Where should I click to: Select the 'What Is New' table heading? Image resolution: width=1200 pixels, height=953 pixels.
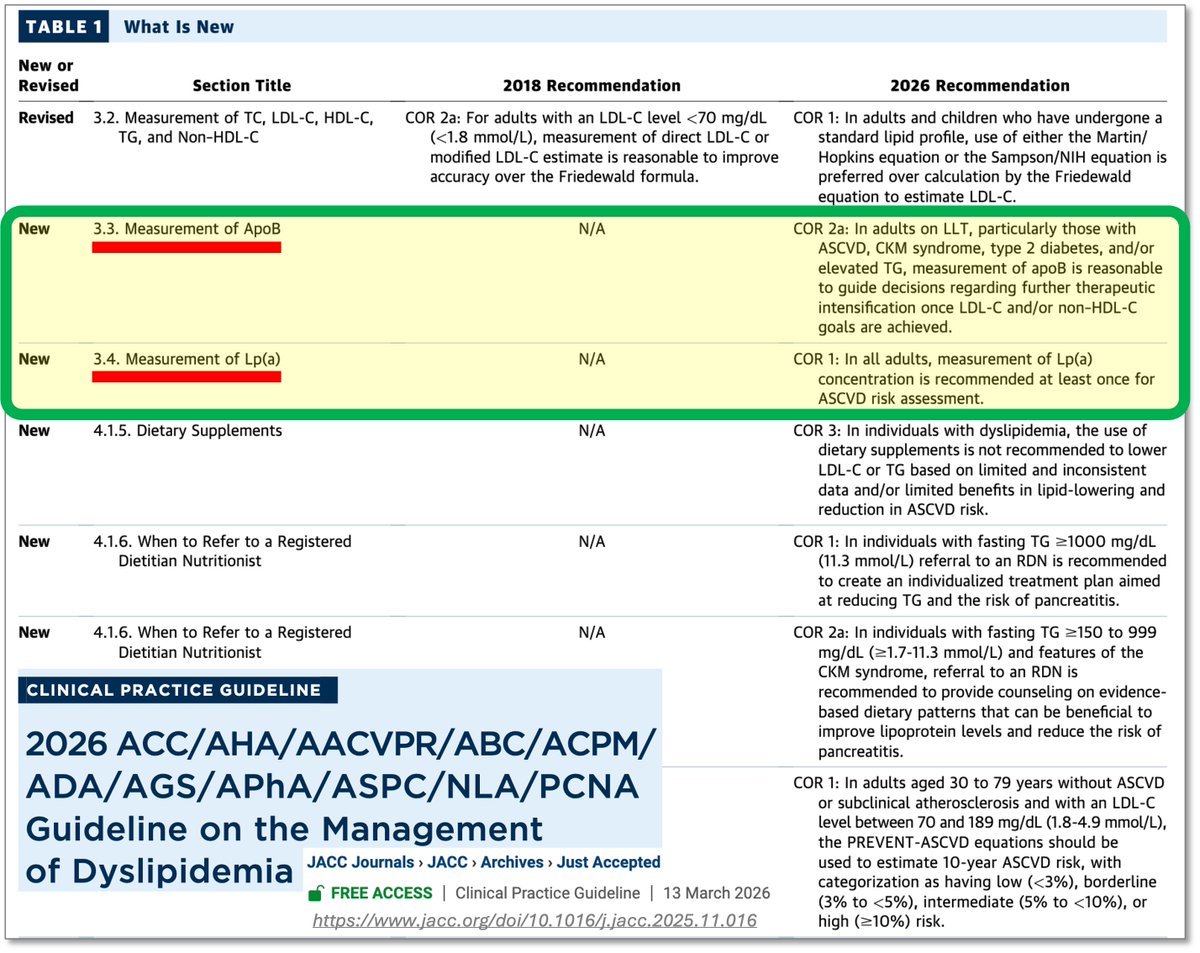tap(178, 28)
